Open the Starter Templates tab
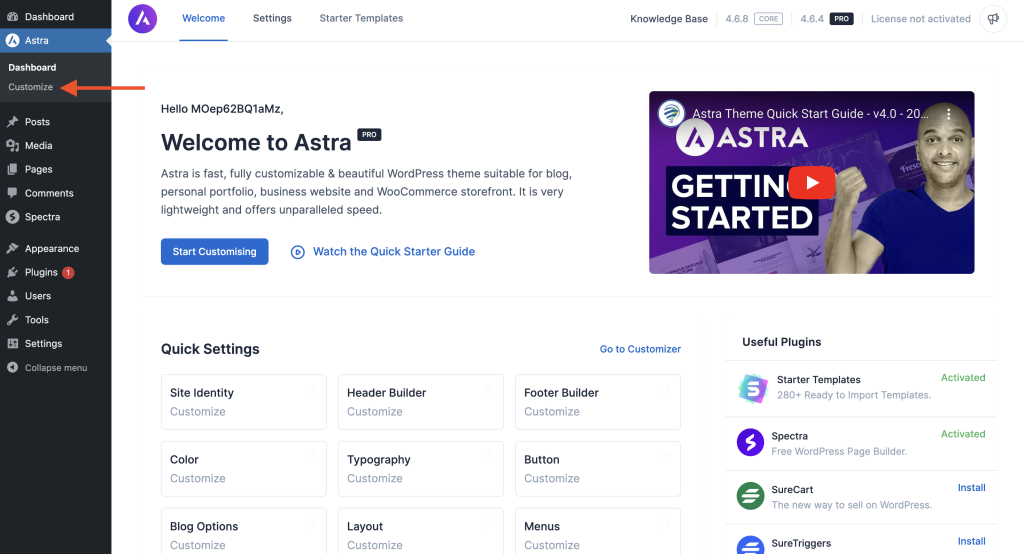 [x=361, y=18]
